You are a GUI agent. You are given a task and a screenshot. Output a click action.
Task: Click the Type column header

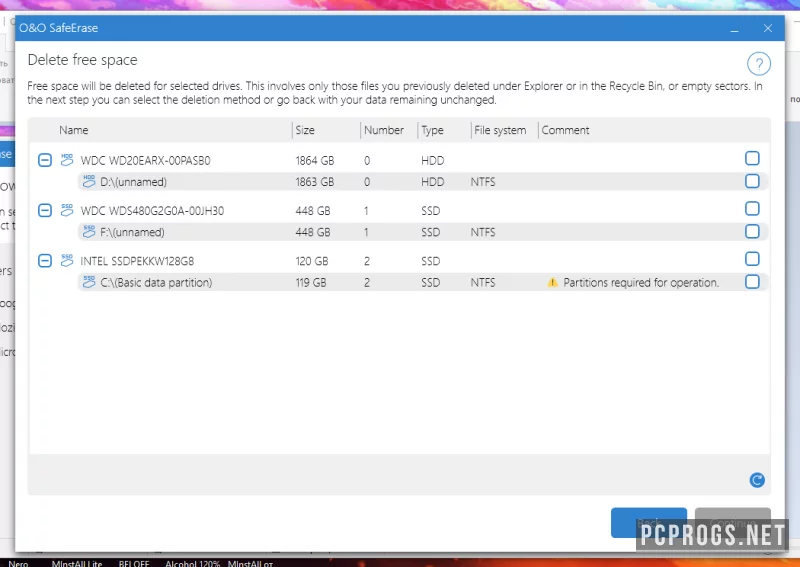432,130
